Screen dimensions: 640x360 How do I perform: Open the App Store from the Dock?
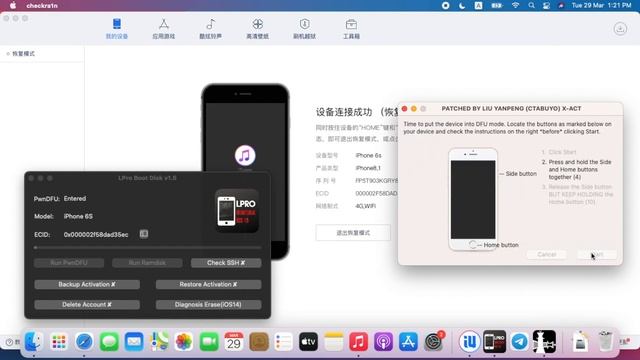click(x=408, y=342)
